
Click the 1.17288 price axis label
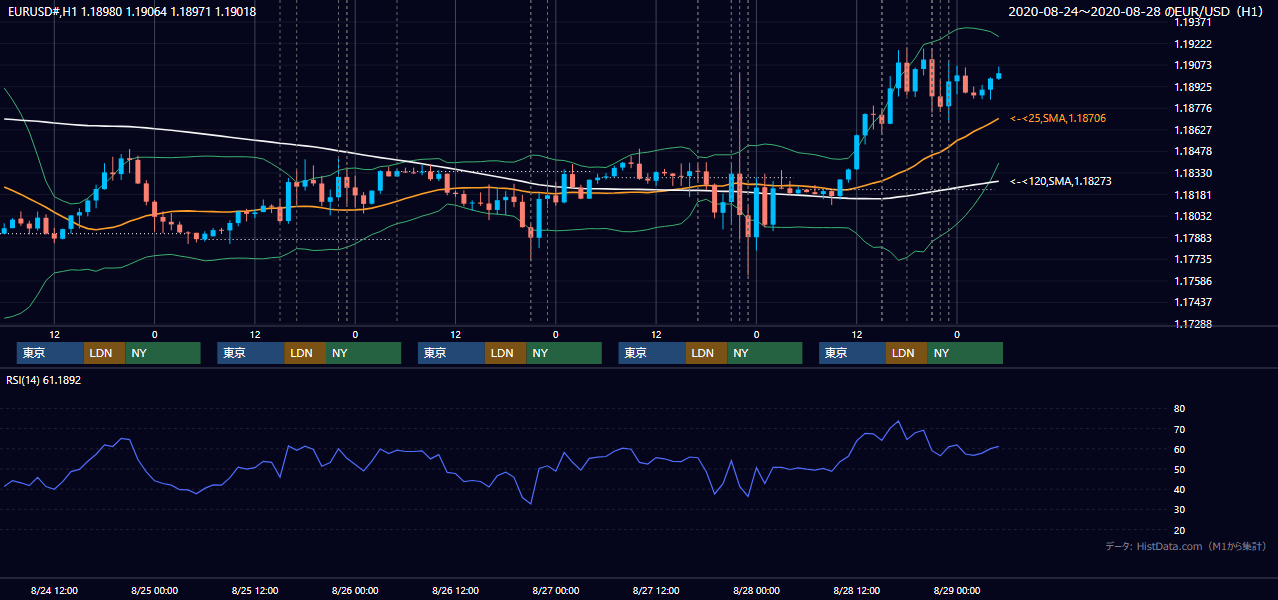click(x=1194, y=325)
